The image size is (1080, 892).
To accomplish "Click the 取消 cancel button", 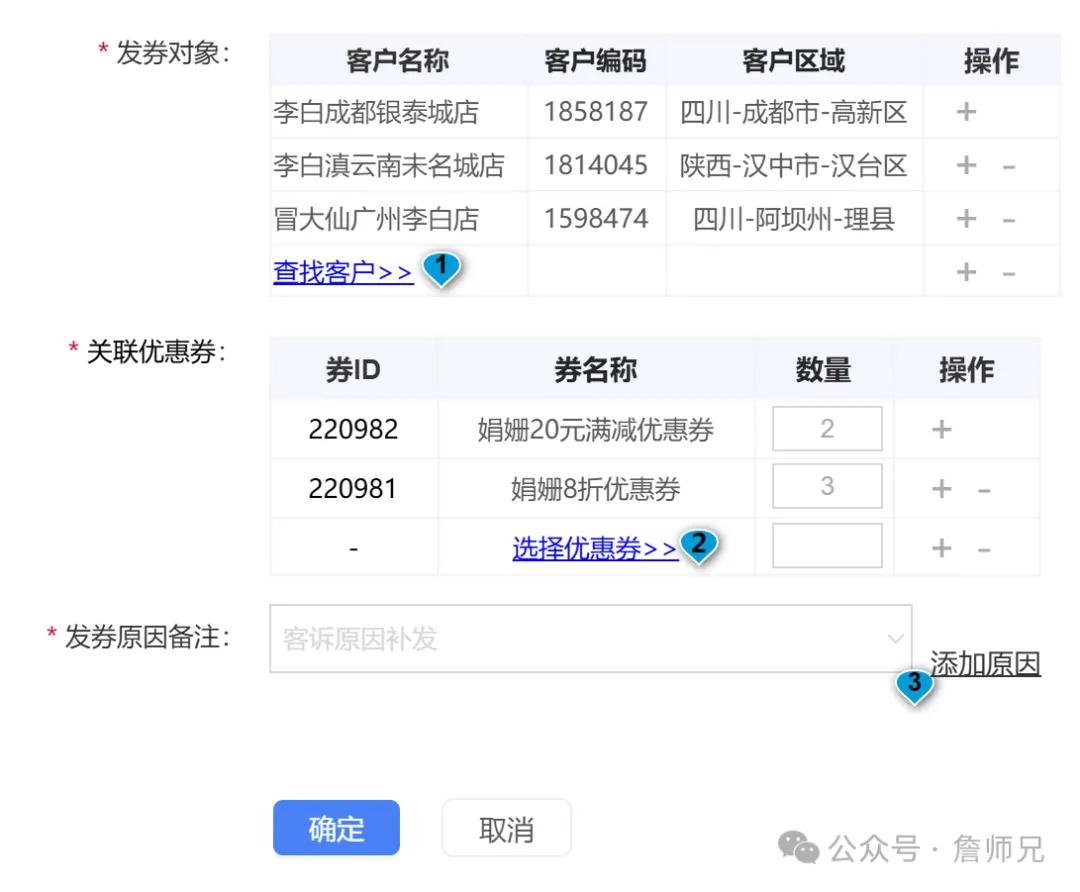I will pos(506,828).
